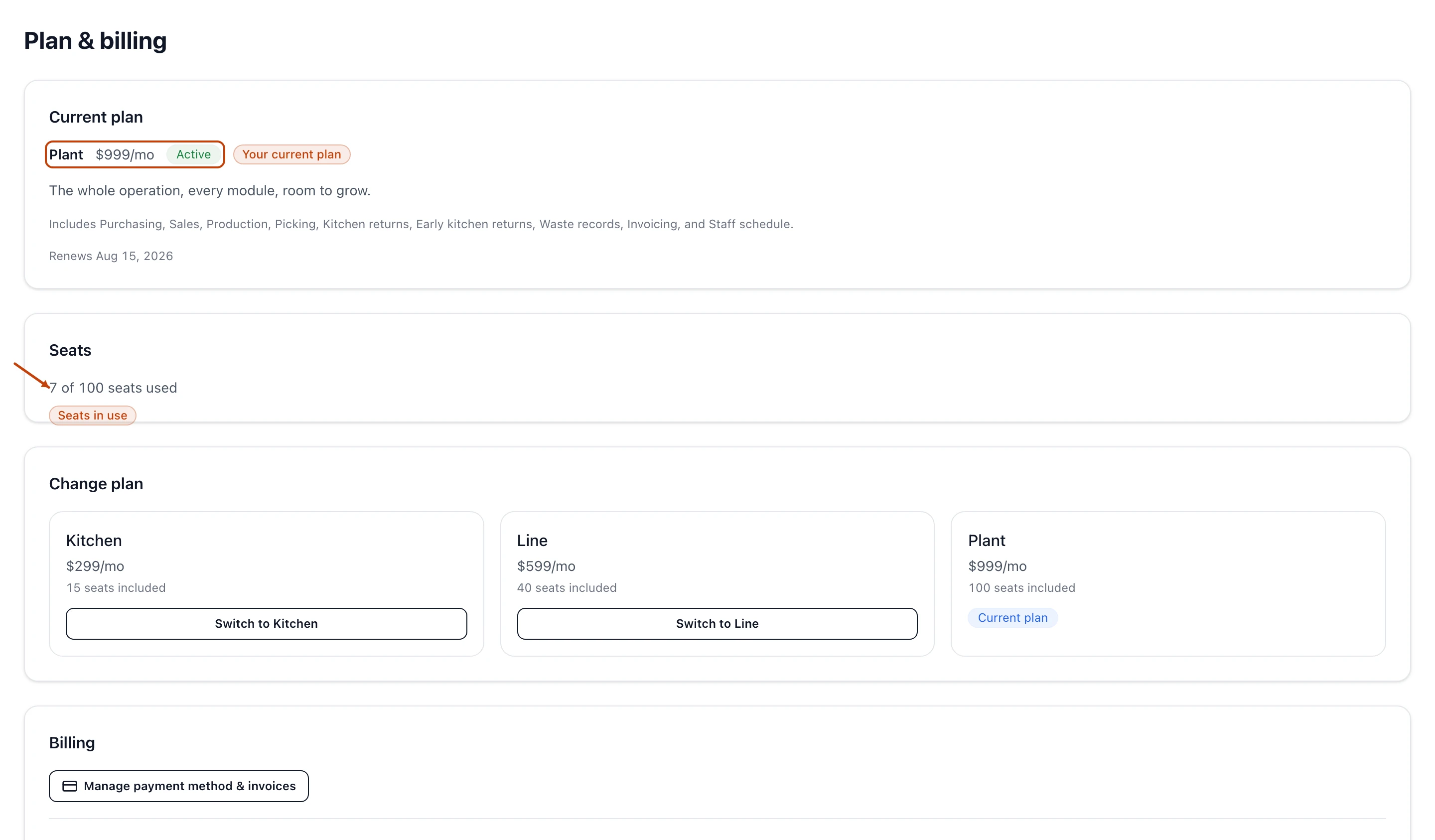This screenshot has width=1435, height=840.
Task: Click the blue Current plan badge
Action: [1012, 617]
